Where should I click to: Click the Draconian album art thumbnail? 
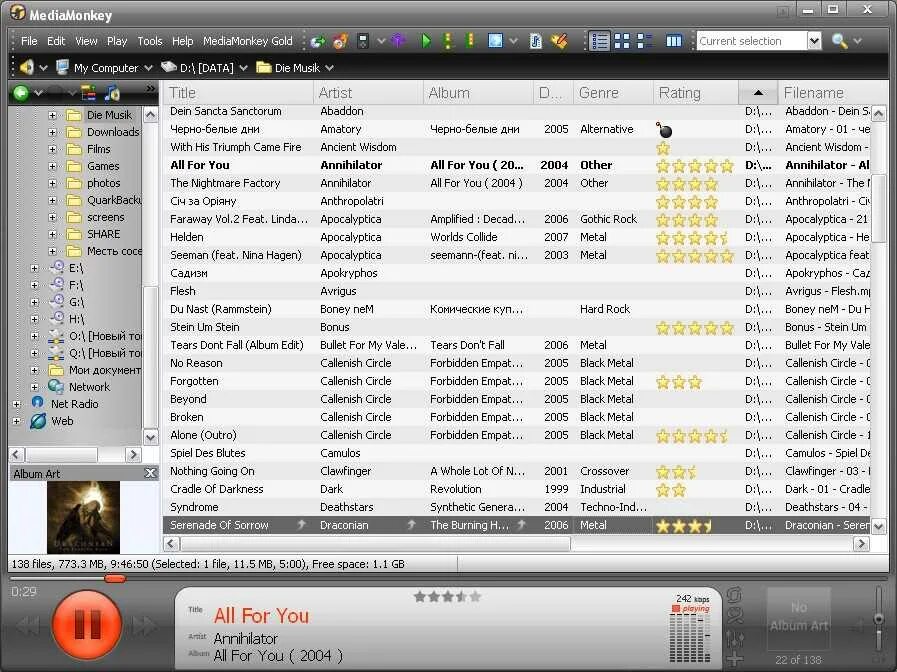[84, 517]
